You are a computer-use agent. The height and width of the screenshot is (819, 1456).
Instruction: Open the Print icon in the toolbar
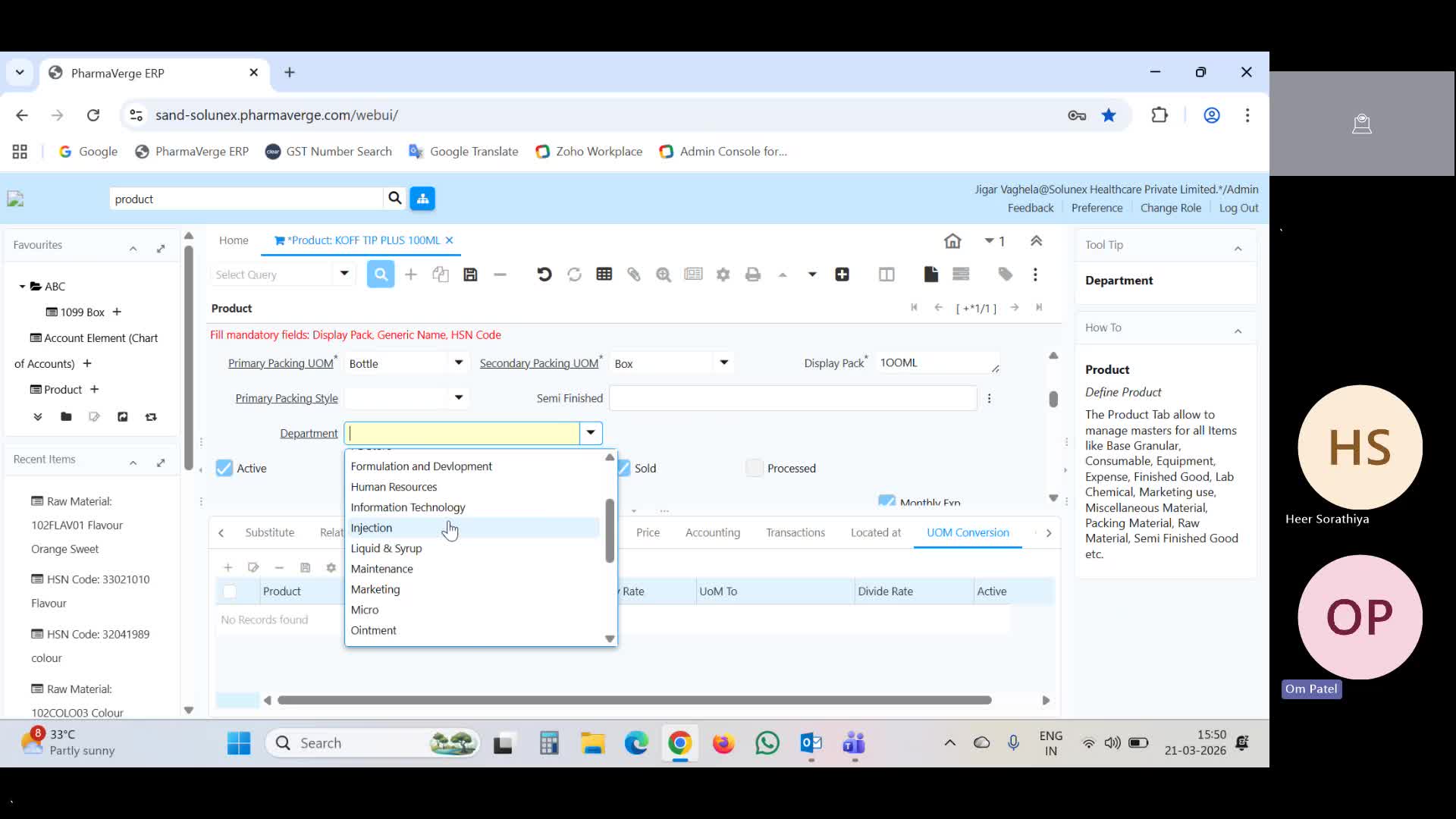coord(753,275)
